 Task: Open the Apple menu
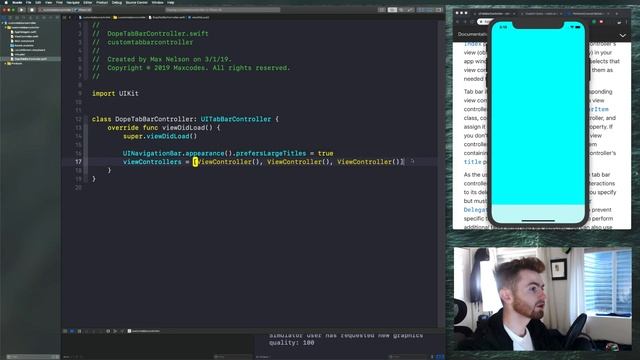[x=6, y=2]
